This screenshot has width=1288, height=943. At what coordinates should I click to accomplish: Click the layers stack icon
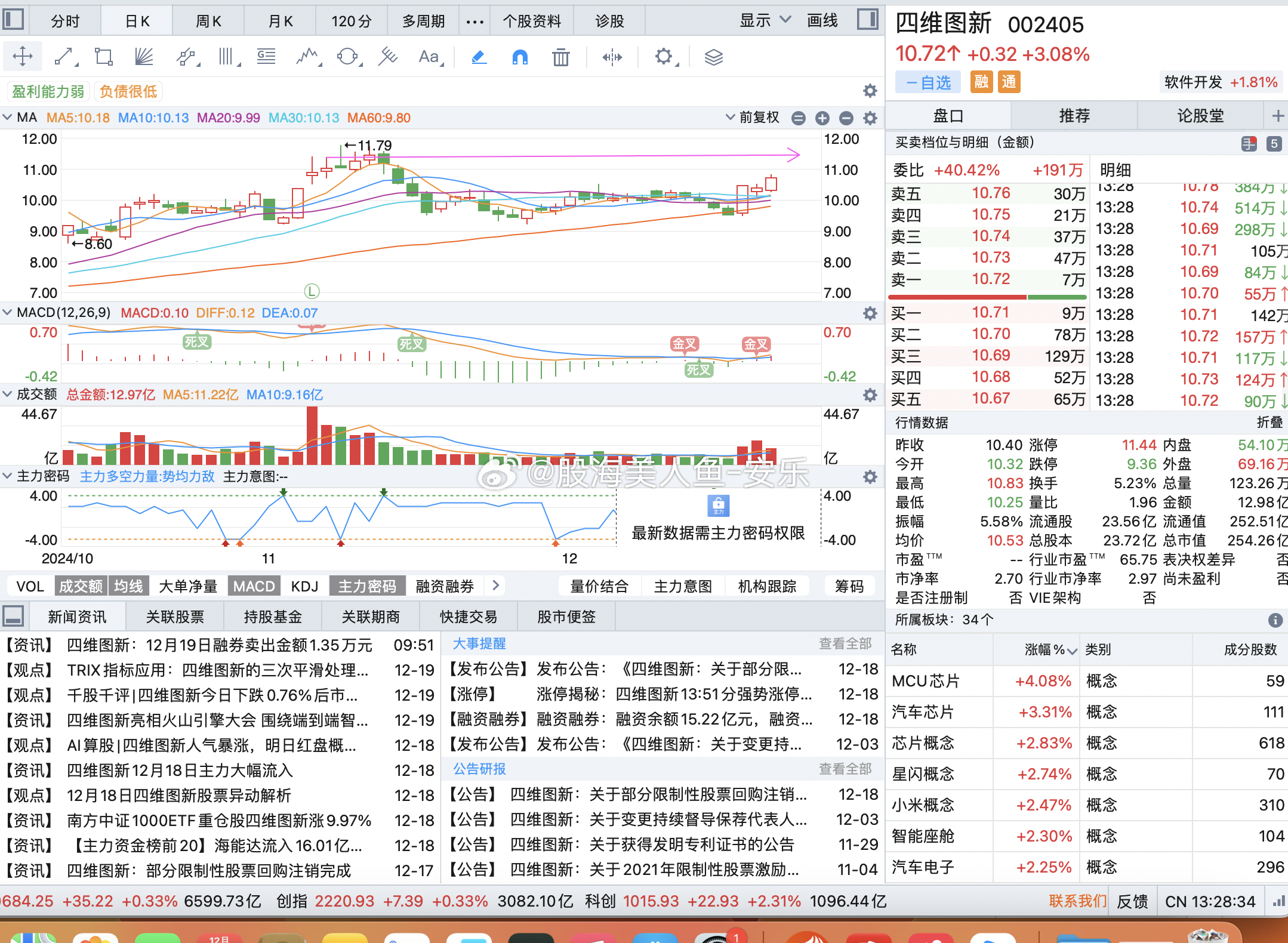point(714,57)
